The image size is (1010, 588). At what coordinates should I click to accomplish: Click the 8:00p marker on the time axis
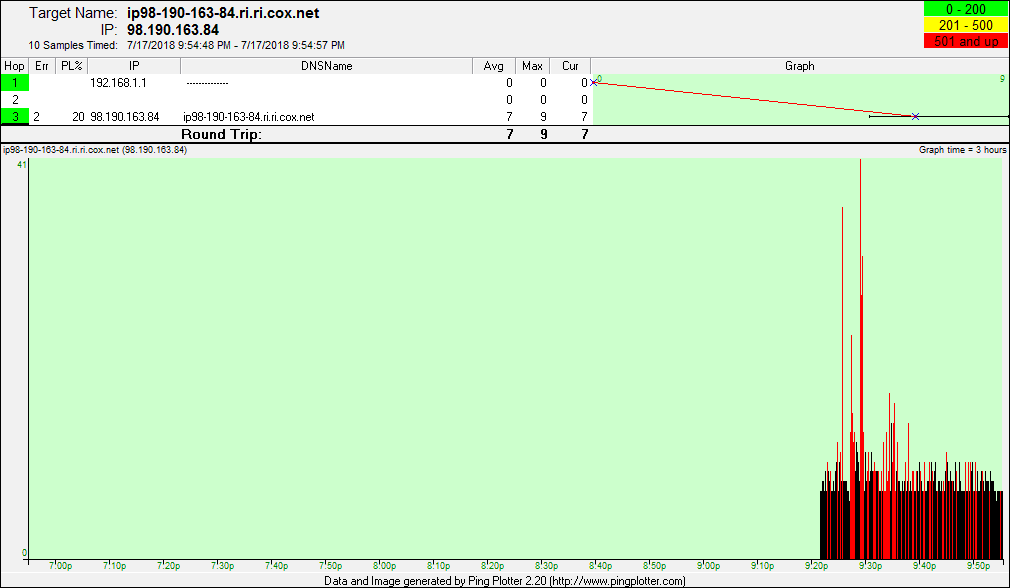383,566
